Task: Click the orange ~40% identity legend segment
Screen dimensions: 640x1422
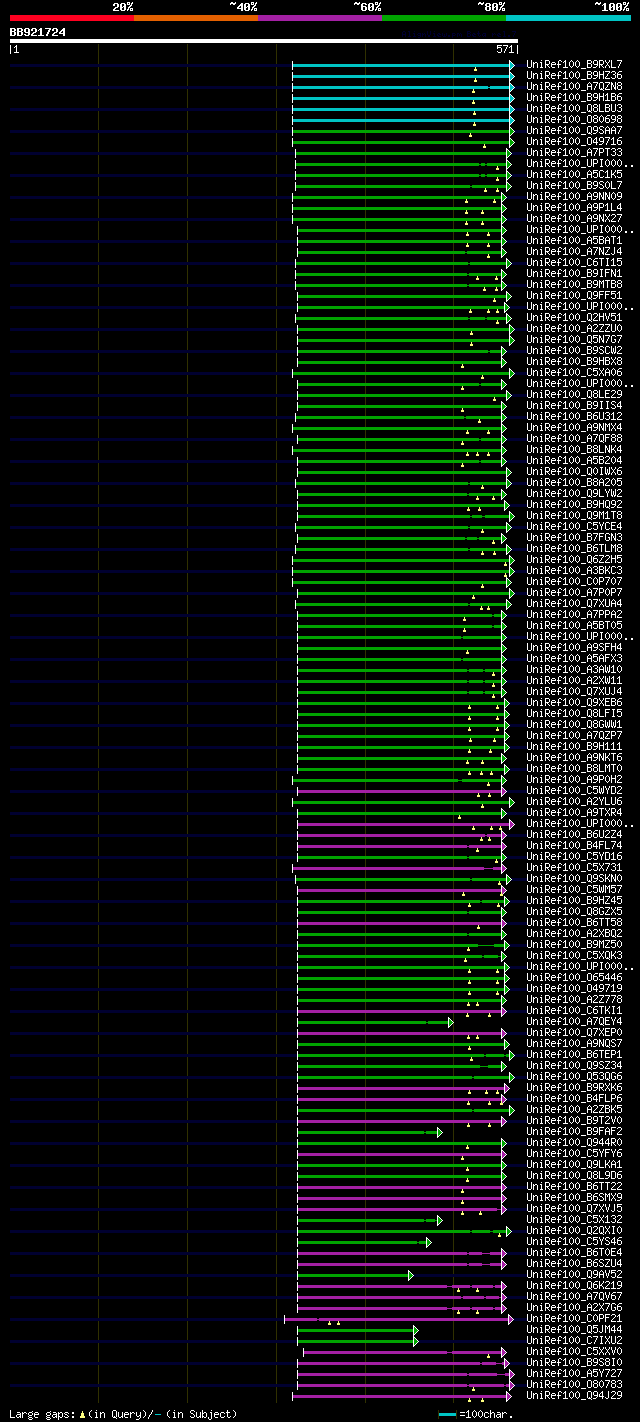Action: (x=196, y=17)
